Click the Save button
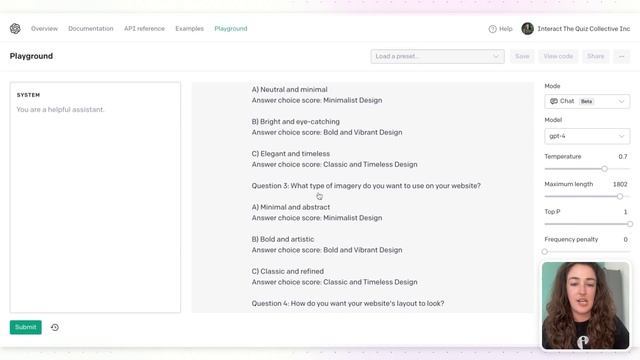Screen dimensions: 640x360 coord(522,56)
